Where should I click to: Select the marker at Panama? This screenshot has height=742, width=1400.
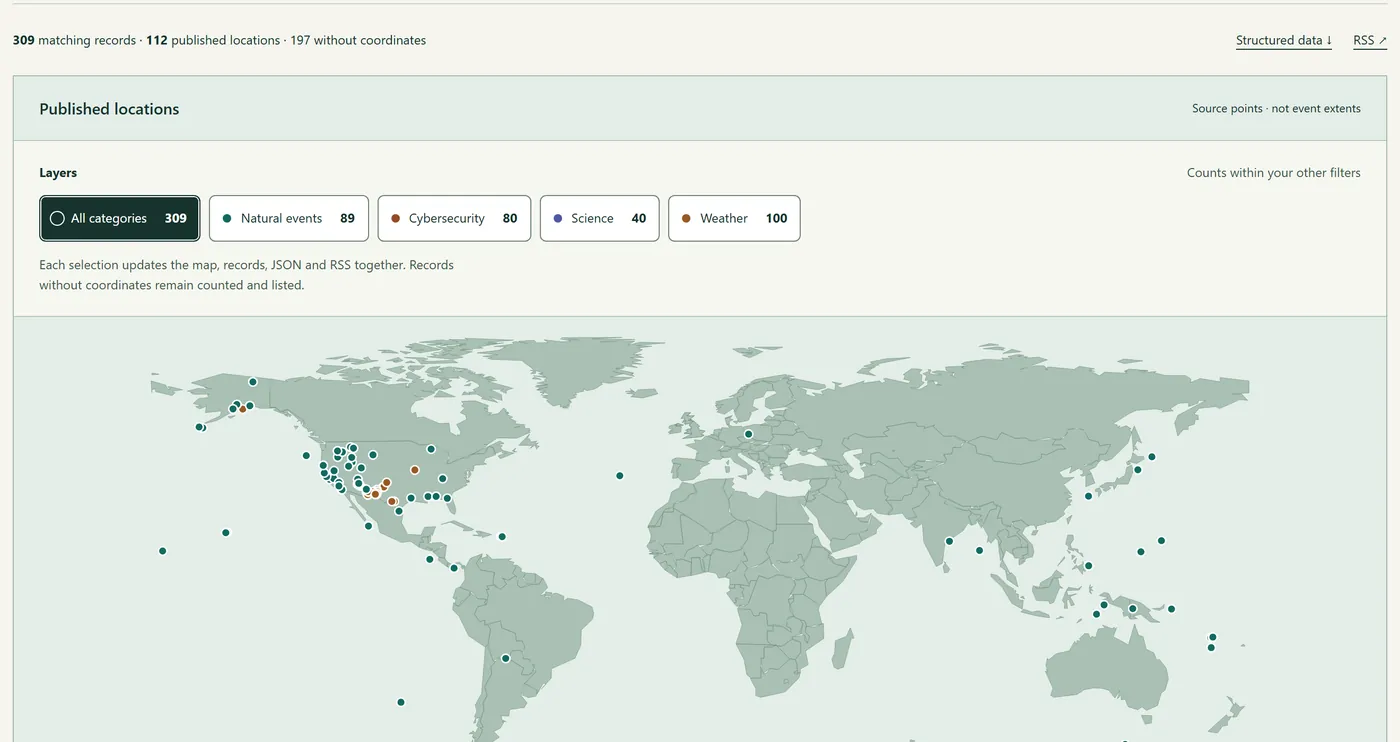coord(454,568)
